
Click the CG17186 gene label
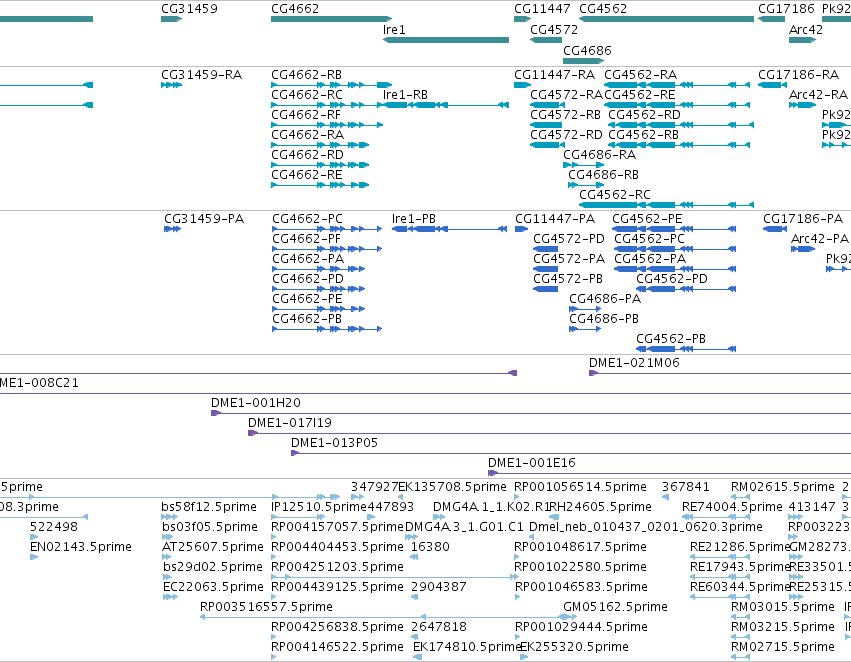(x=786, y=9)
